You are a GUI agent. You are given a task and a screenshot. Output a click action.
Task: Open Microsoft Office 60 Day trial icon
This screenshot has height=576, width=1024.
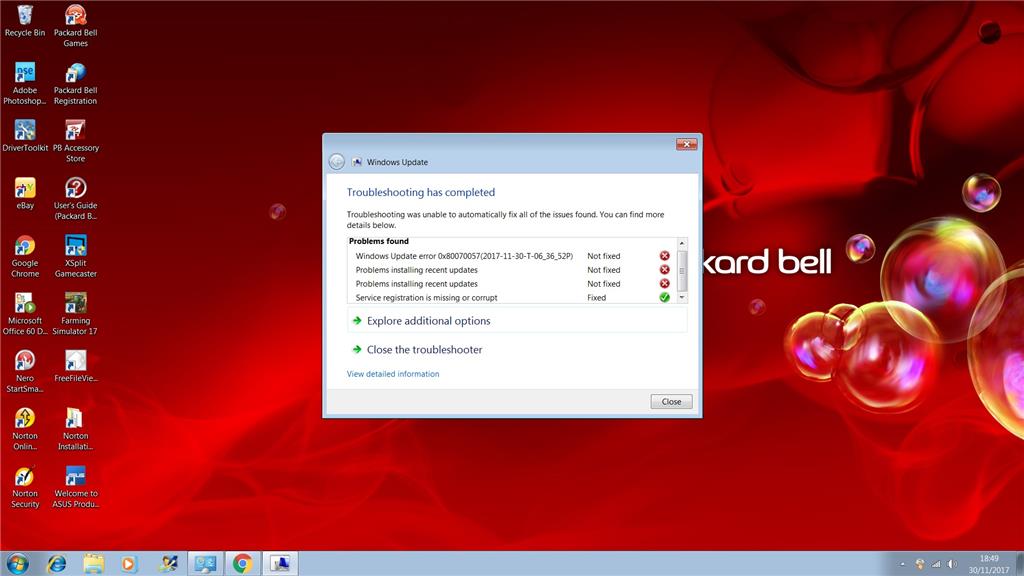pyautogui.click(x=25, y=313)
